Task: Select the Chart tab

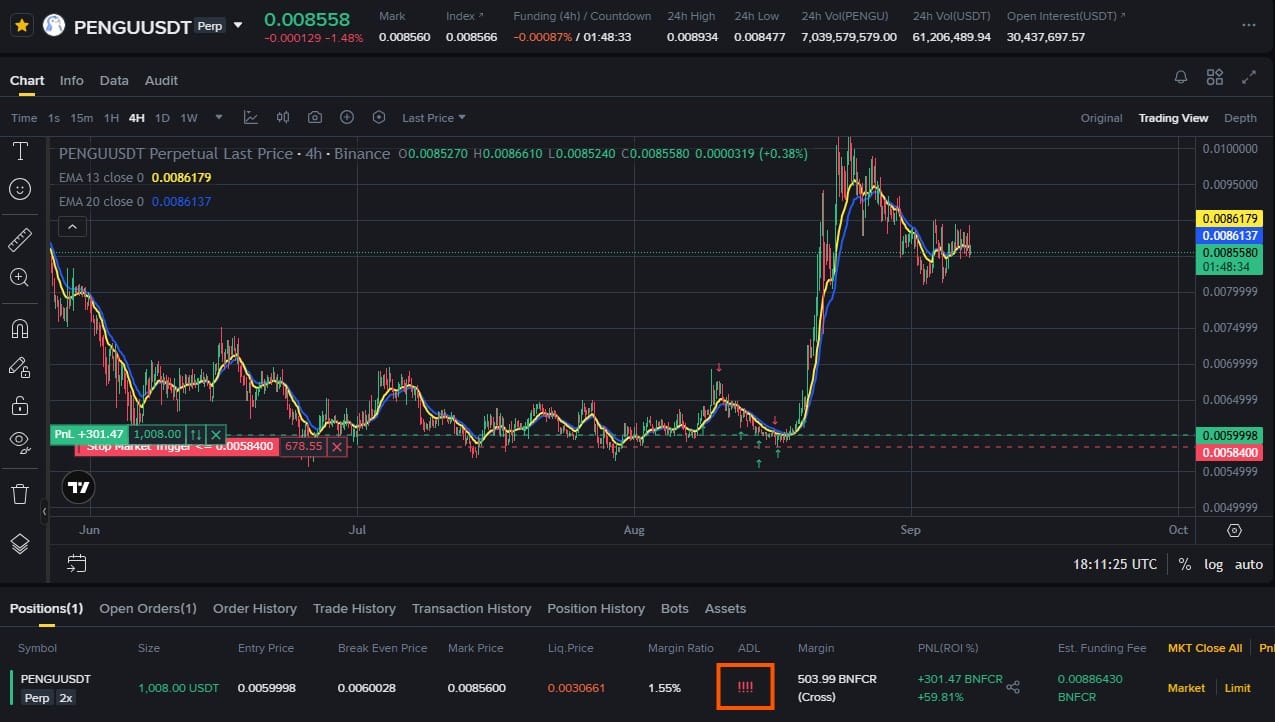Action: pos(27,80)
